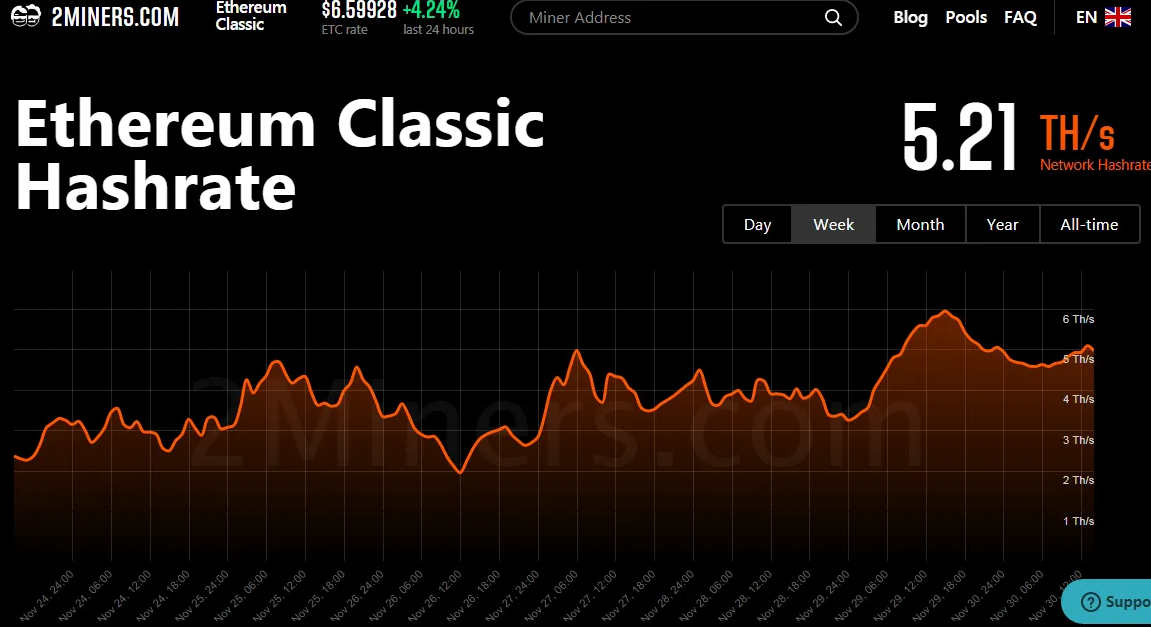Click the 4 Th/s axis label
The width and height of the screenshot is (1151, 627).
coord(1078,399)
